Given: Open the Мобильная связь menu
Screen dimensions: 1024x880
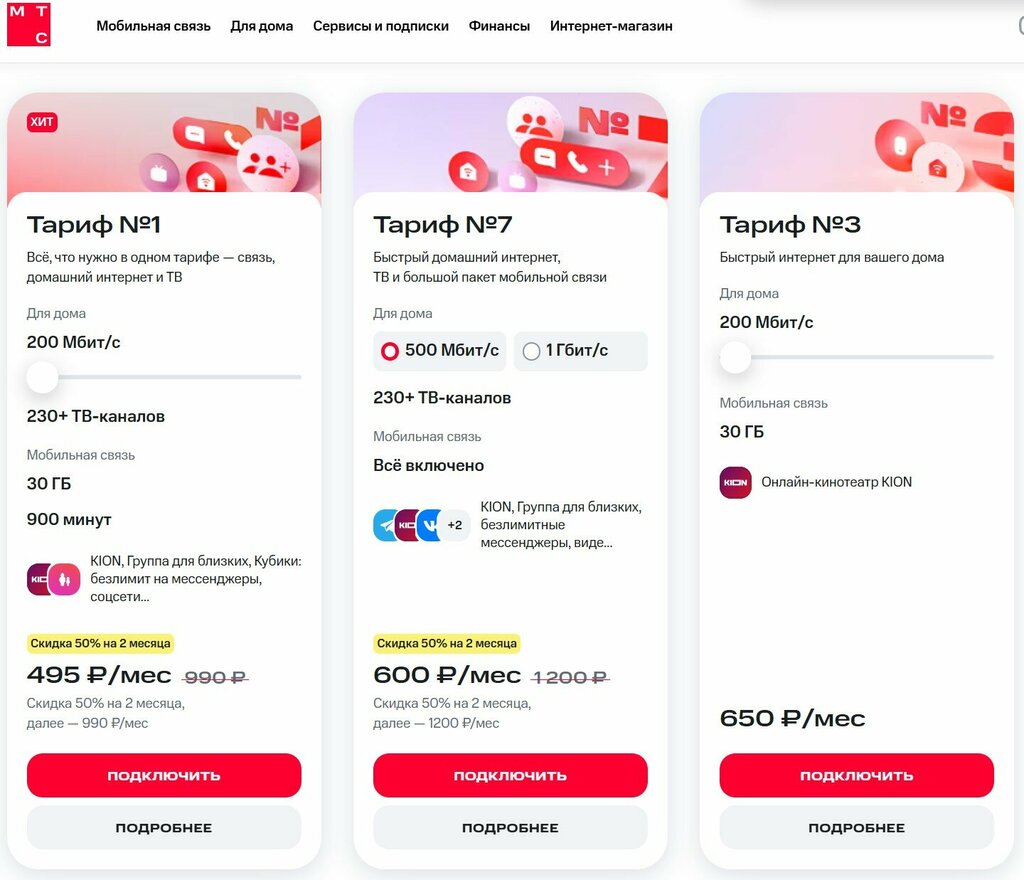Looking at the screenshot, I should coord(153,26).
